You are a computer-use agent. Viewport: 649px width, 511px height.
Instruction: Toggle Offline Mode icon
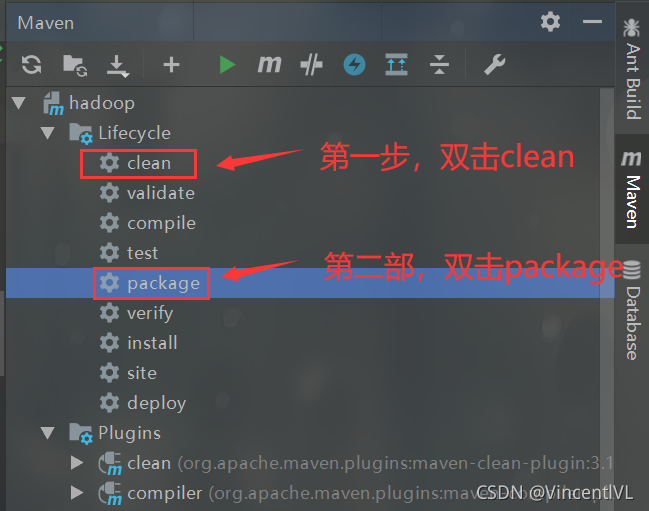coord(312,65)
